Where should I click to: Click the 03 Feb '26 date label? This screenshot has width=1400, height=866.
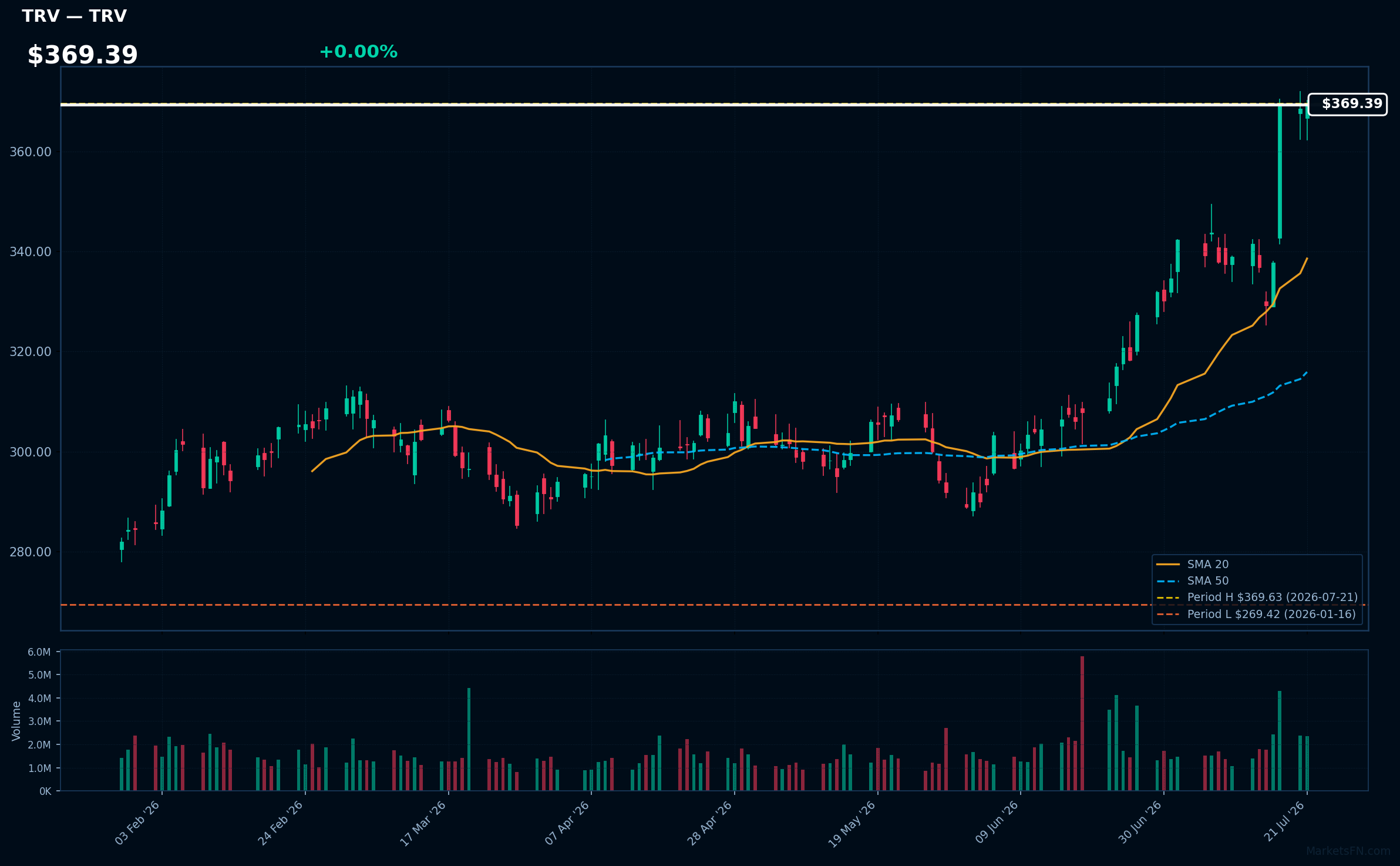pos(137,823)
